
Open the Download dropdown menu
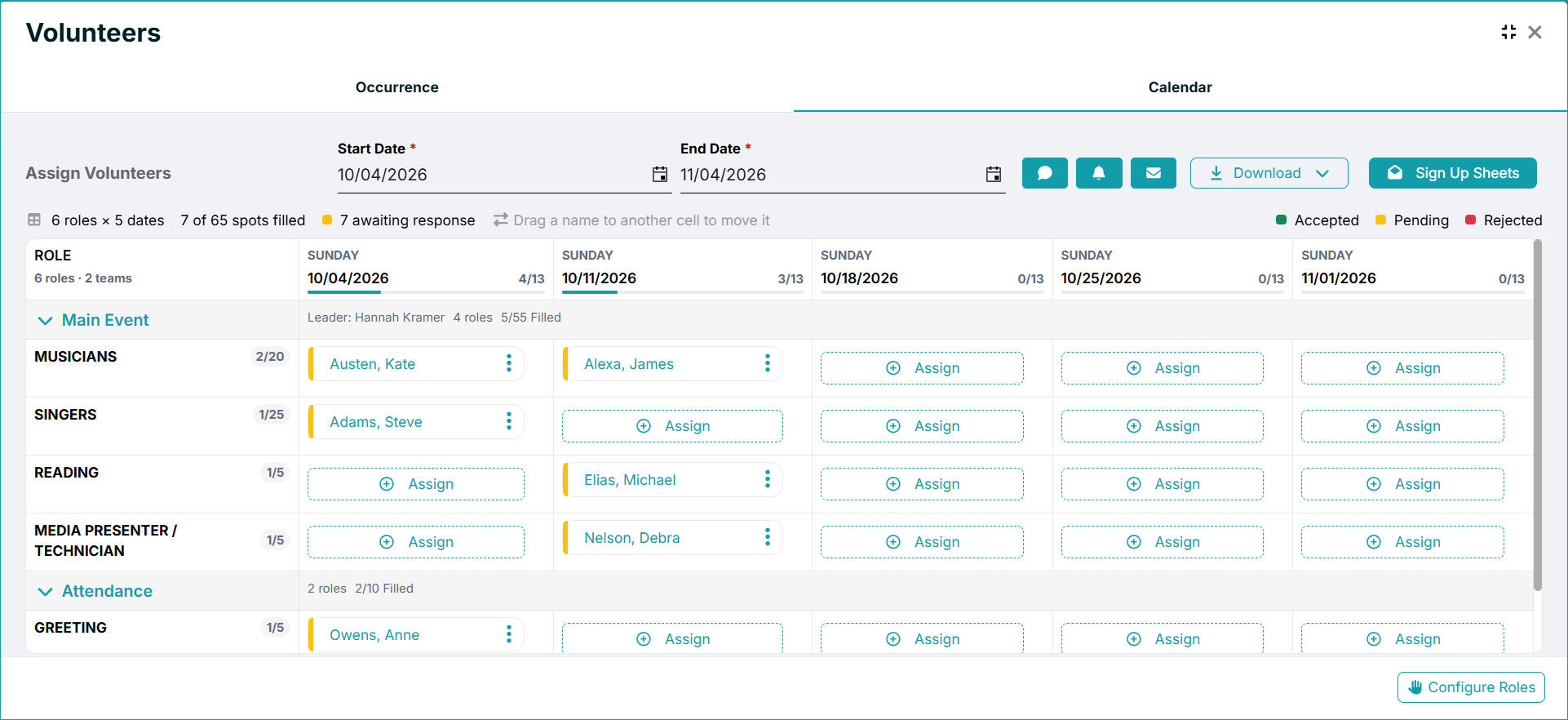tap(1269, 173)
